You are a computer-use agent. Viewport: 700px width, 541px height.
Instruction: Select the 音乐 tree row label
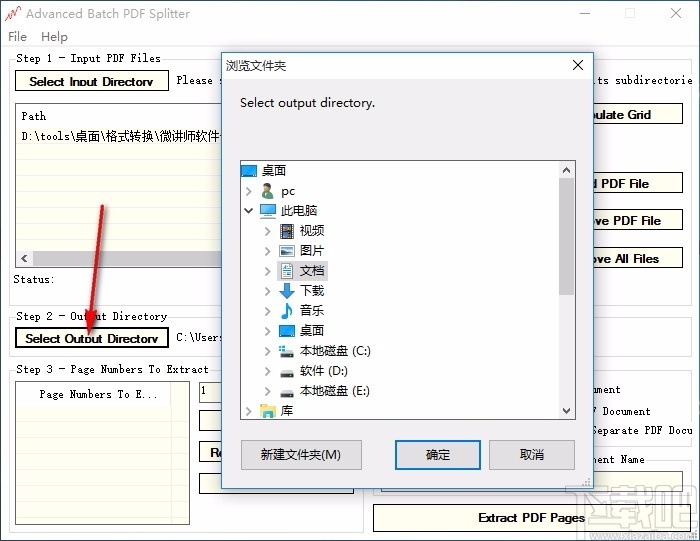click(312, 311)
